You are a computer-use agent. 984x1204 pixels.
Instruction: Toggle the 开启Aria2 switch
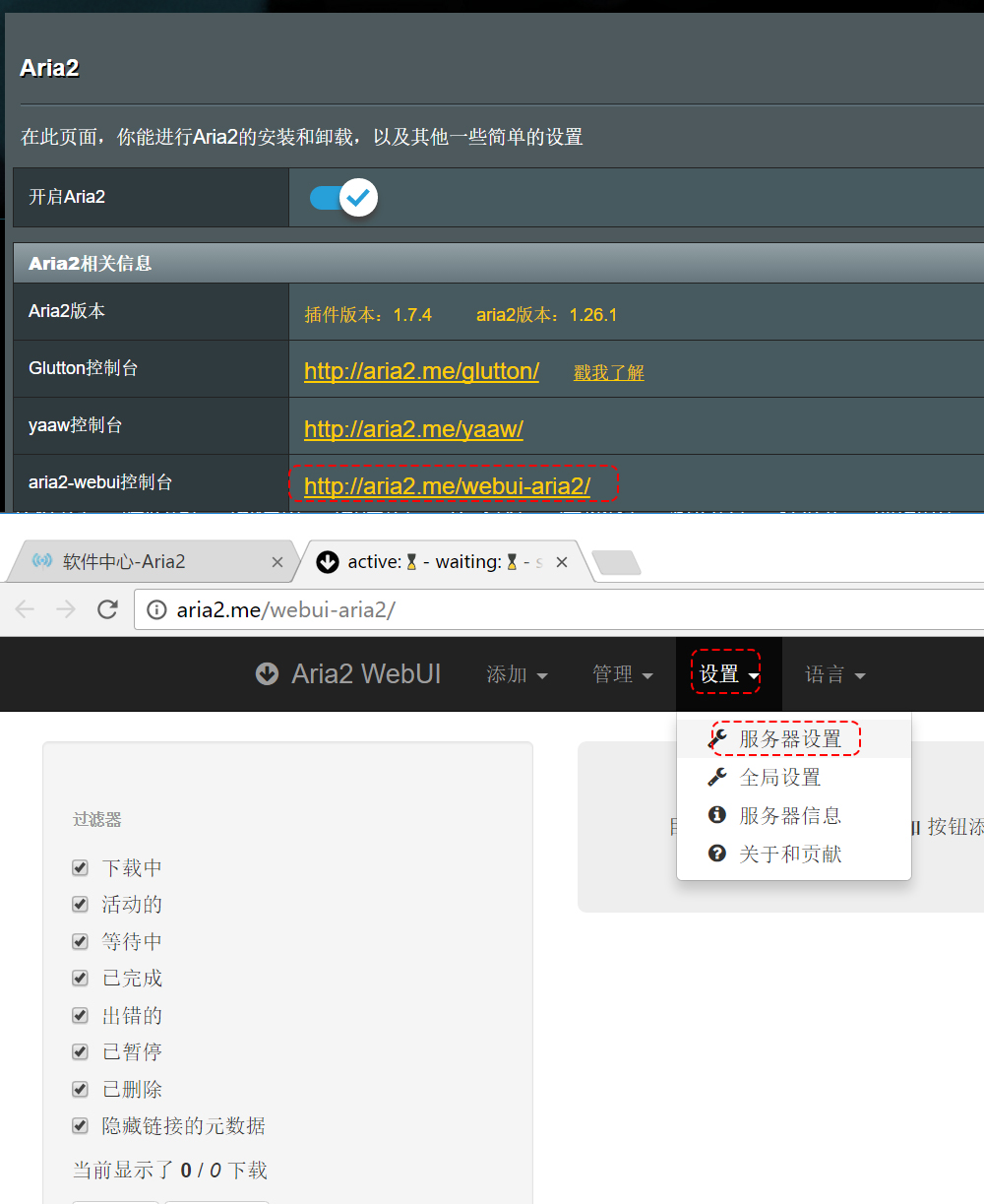click(x=339, y=197)
